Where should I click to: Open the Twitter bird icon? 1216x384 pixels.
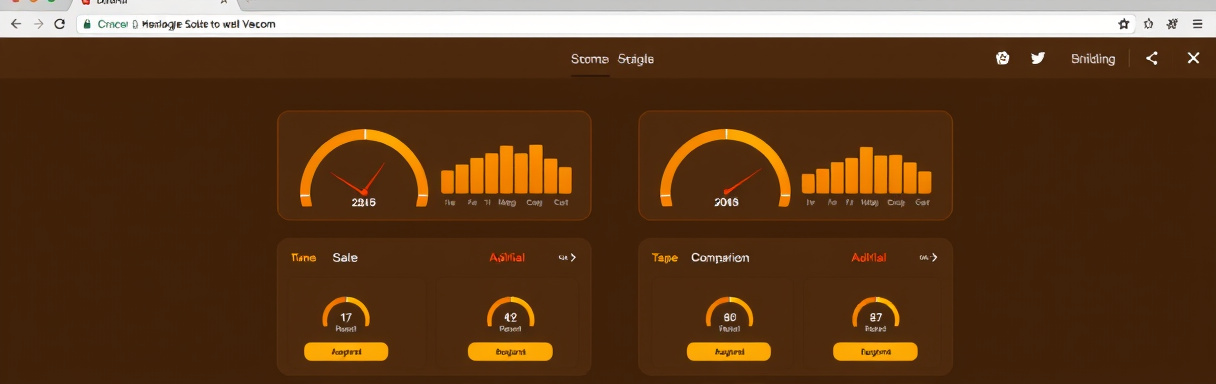click(1038, 58)
